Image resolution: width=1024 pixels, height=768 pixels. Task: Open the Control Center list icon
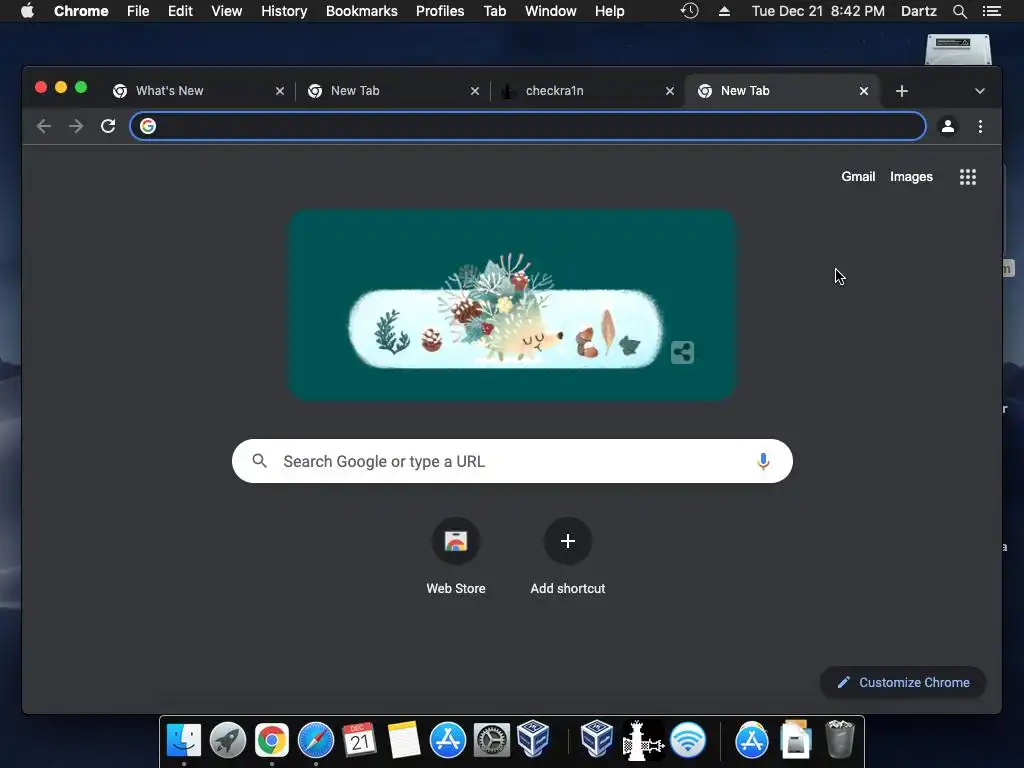coord(991,11)
